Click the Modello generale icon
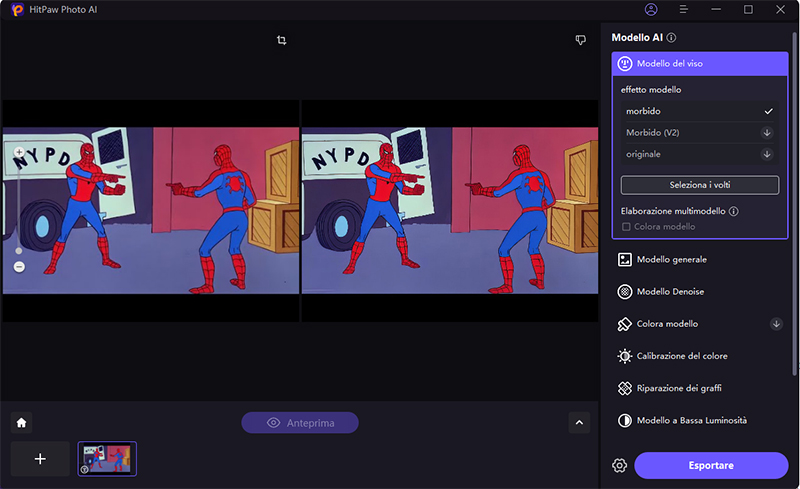The image size is (800, 489). click(x=624, y=260)
